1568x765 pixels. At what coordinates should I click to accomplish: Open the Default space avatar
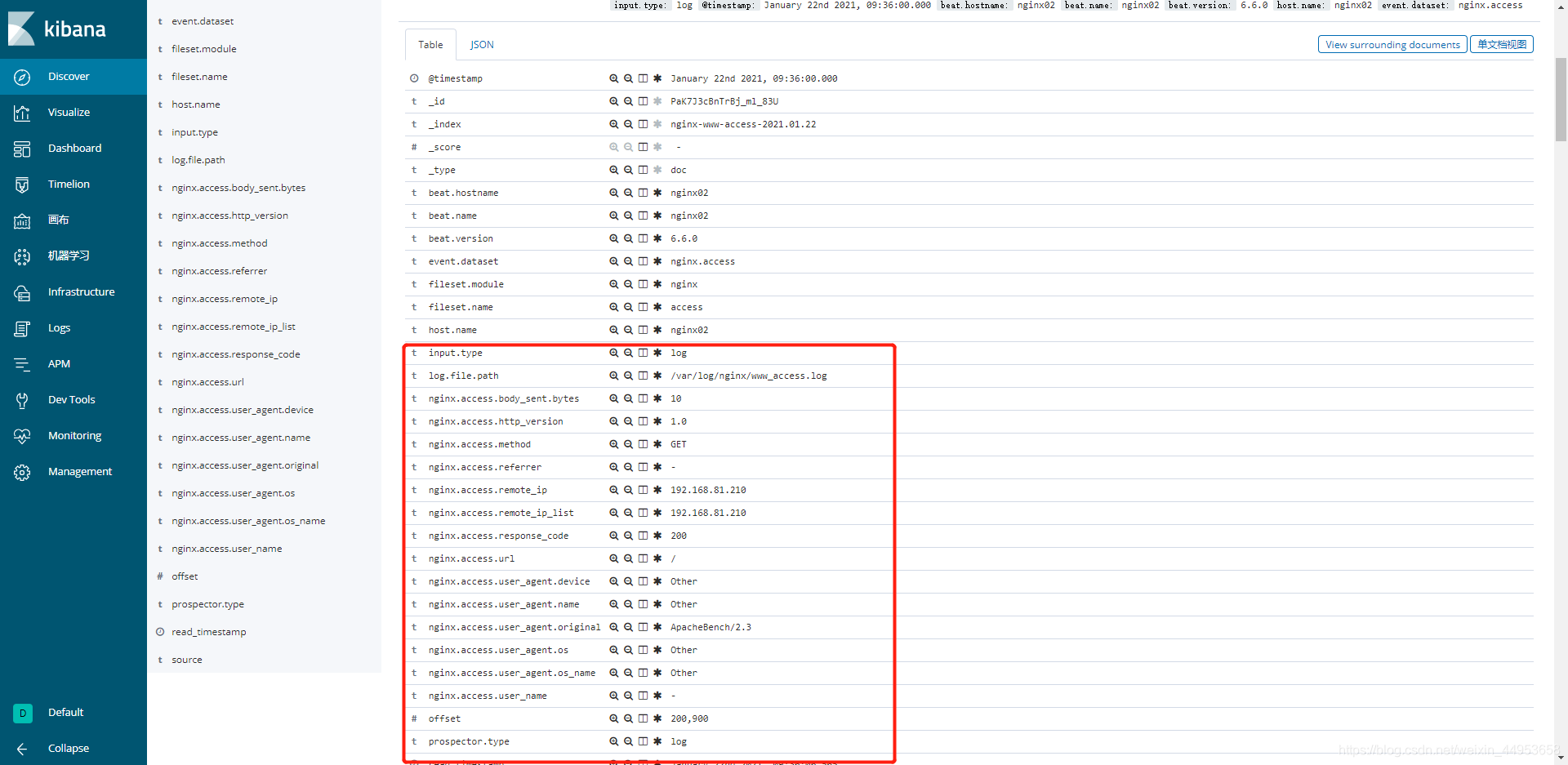coord(23,713)
